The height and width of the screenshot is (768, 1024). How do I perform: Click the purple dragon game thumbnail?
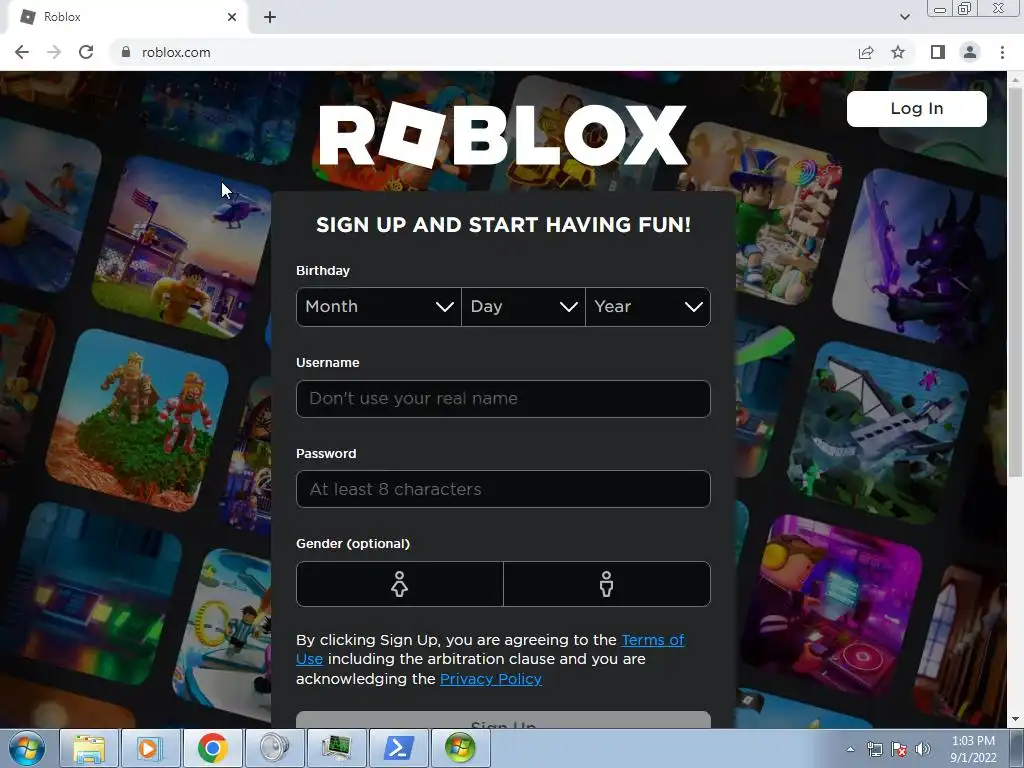point(921,256)
